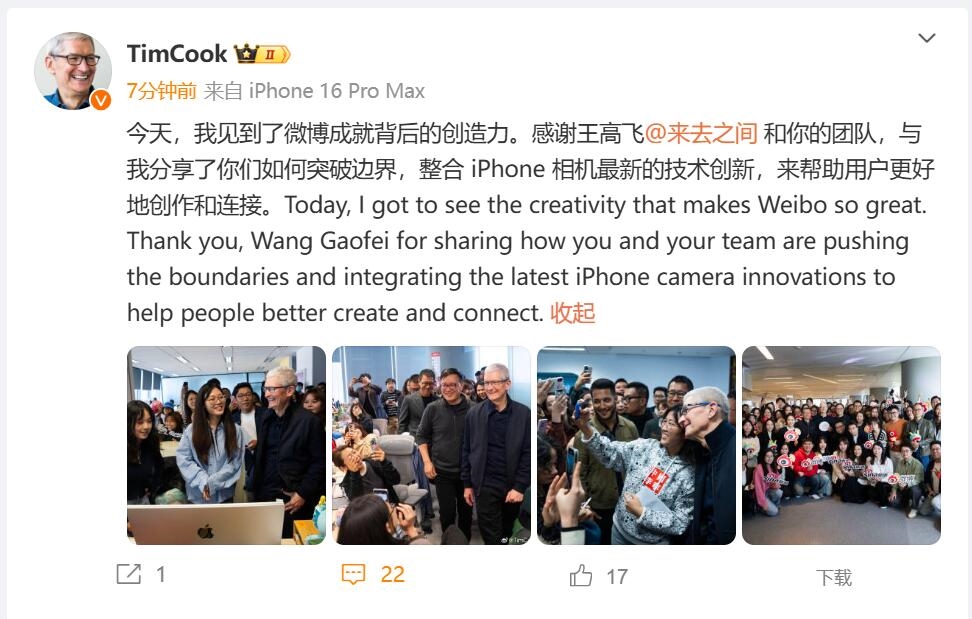Open Tim Cook's profile avatar

[x=73, y=71]
